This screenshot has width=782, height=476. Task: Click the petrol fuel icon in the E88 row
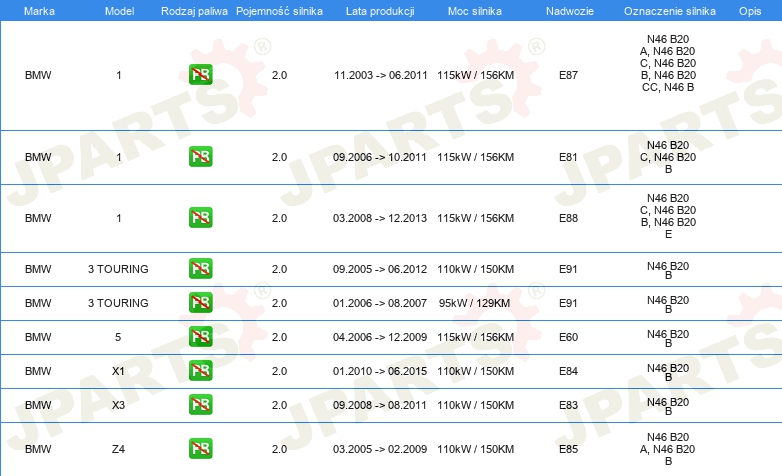pyautogui.click(x=200, y=218)
